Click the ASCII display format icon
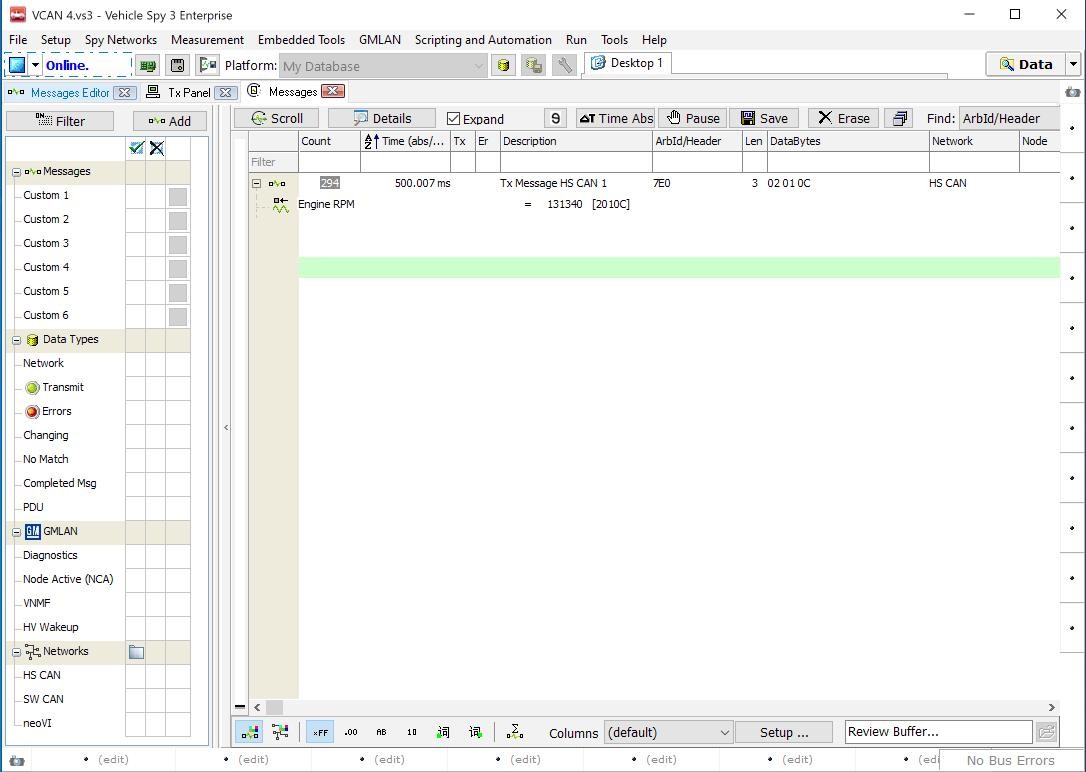The image size is (1086, 772). 381,732
